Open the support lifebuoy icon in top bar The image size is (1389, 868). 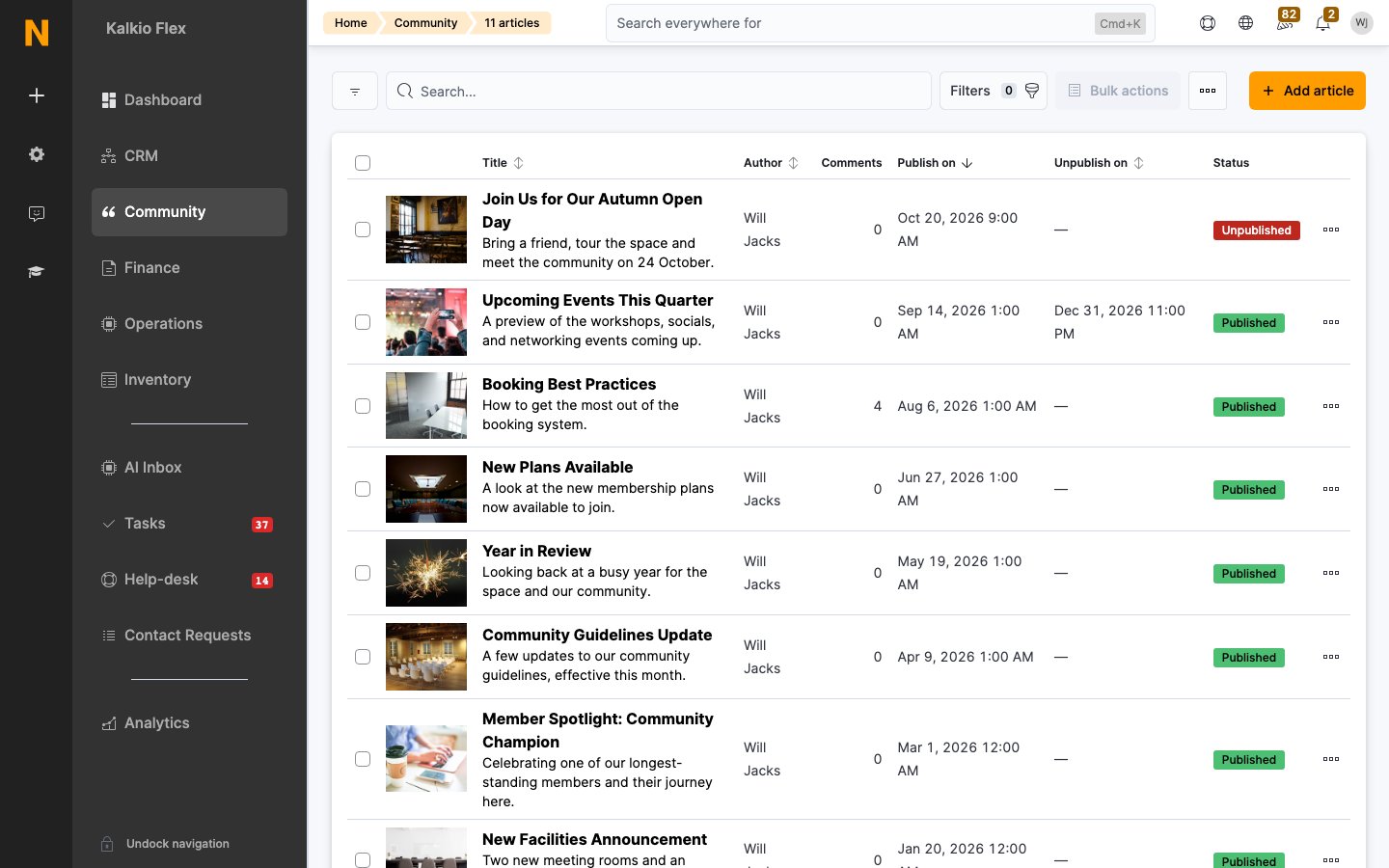pos(1208,23)
